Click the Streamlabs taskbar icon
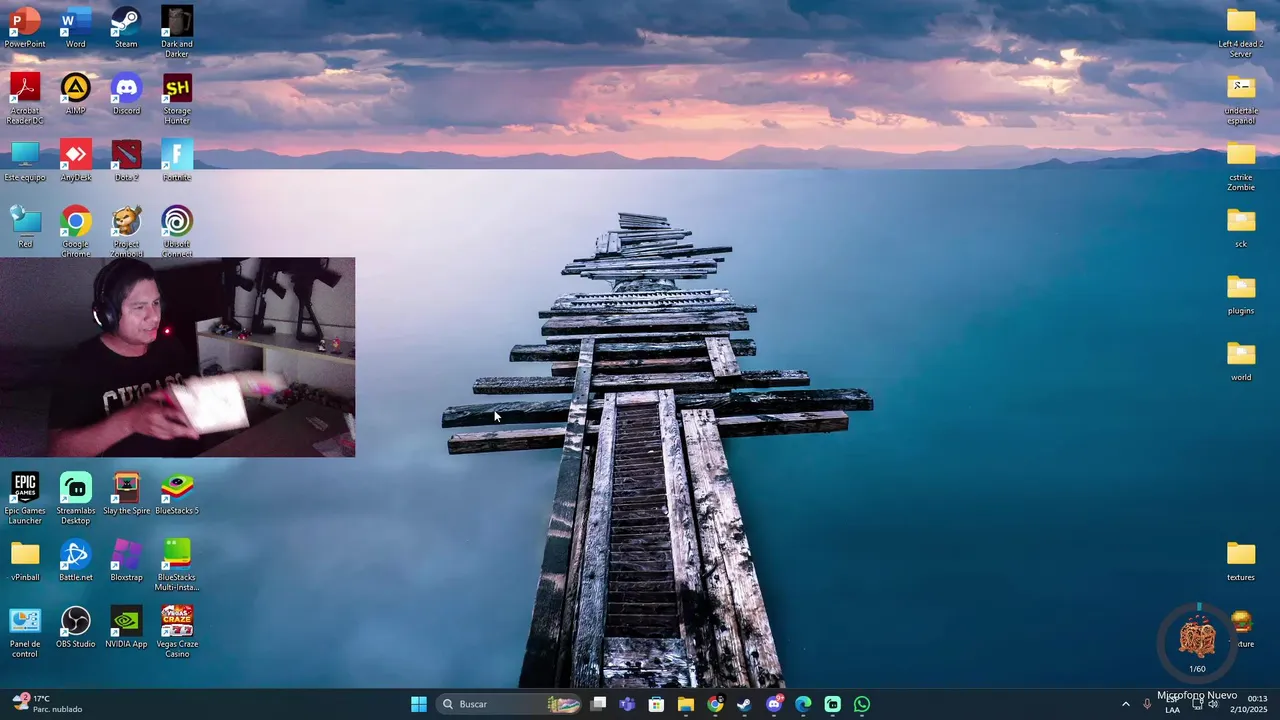The width and height of the screenshot is (1280, 720). tap(832, 704)
